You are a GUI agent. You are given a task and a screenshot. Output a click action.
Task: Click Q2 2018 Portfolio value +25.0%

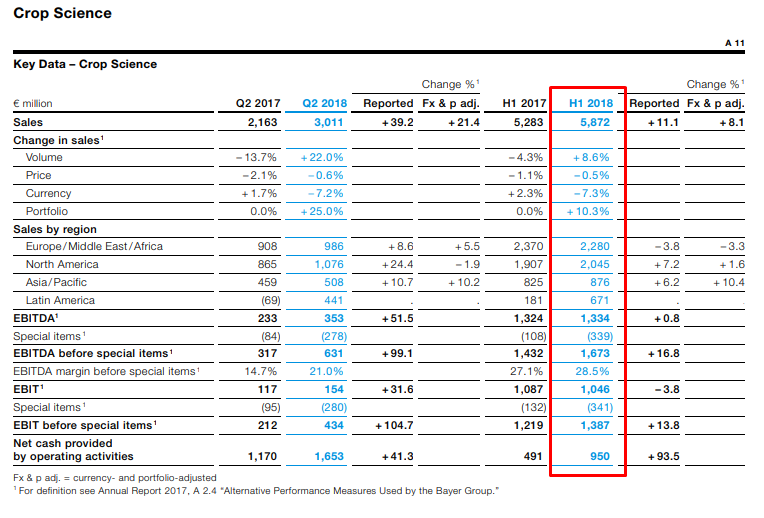coord(322,211)
